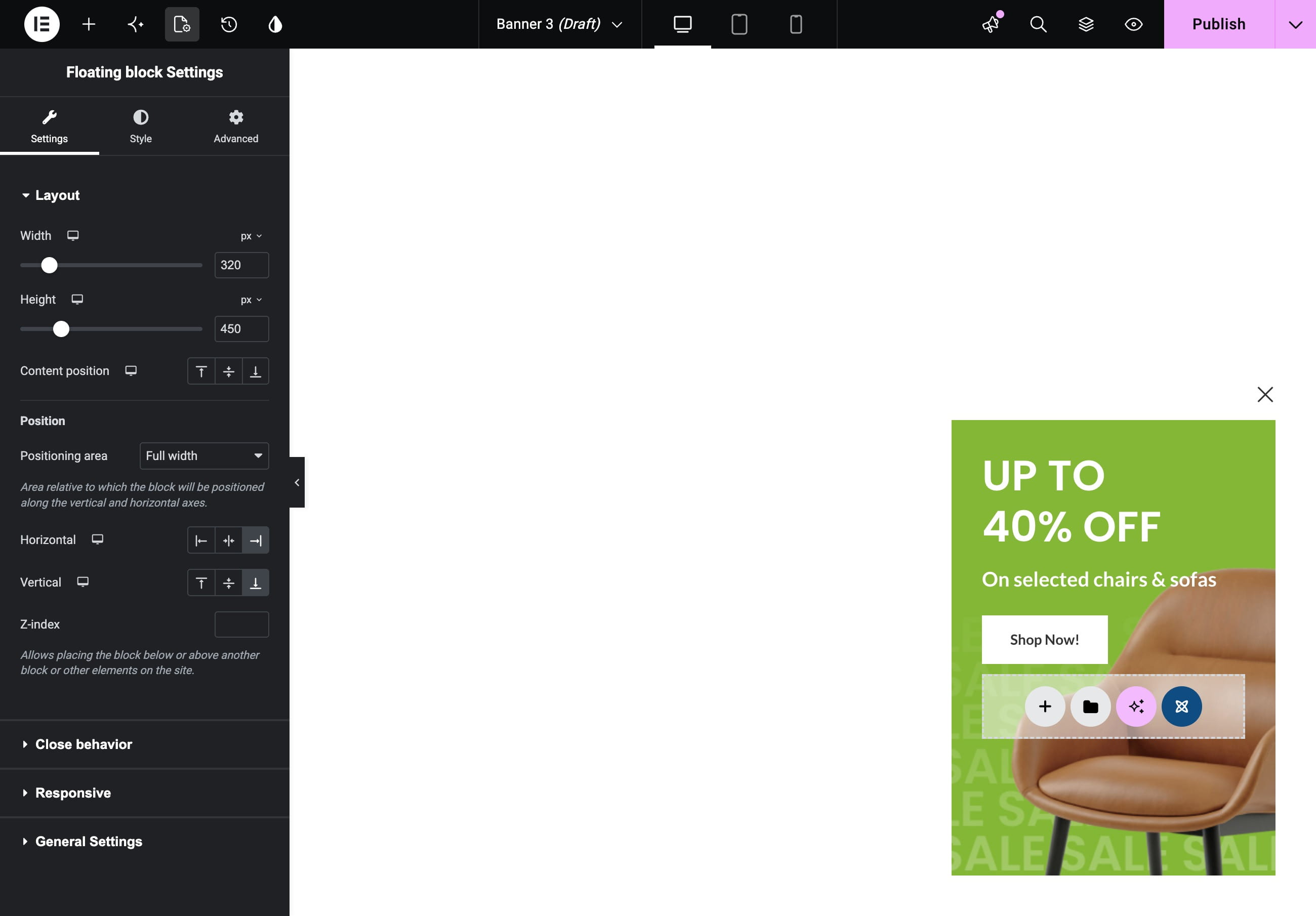This screenshot has width=1316, height=916.
Task: Switch to tablet preview mode
Action: 739,24
